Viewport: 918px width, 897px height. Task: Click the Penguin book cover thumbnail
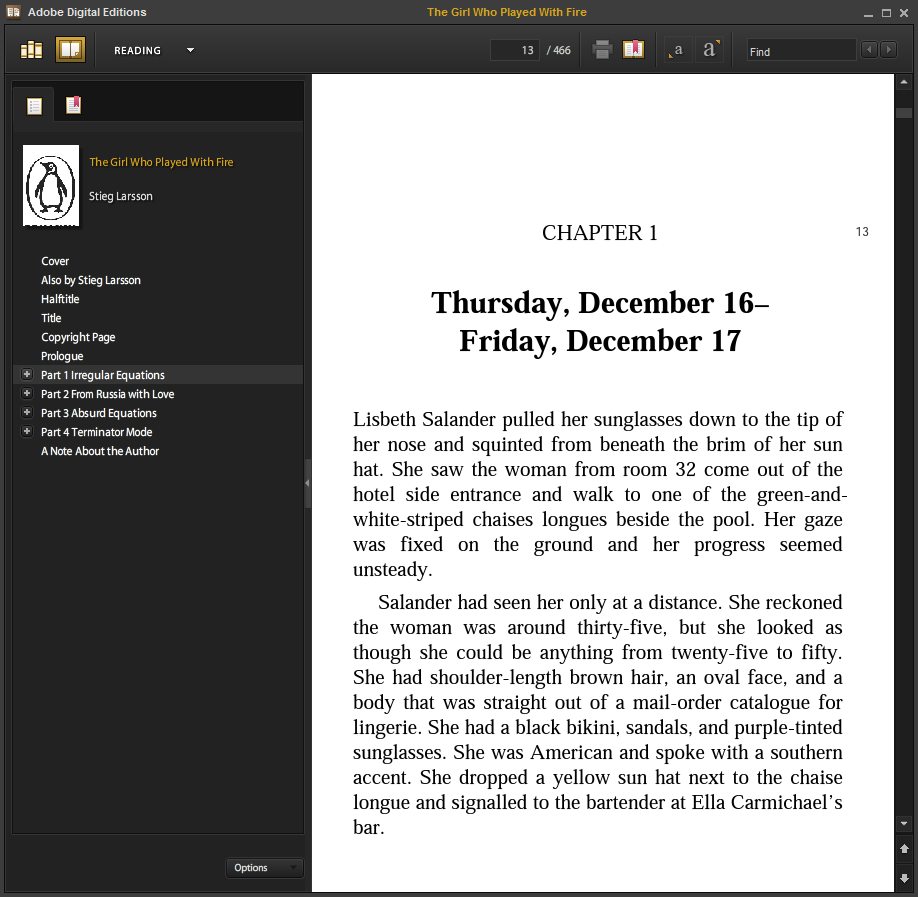(51, 186)
